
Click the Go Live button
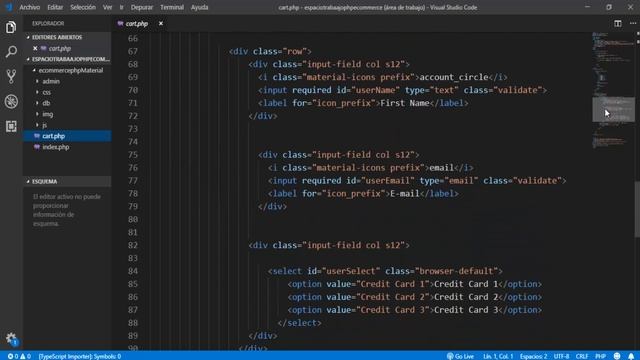(x=460, y=356)
